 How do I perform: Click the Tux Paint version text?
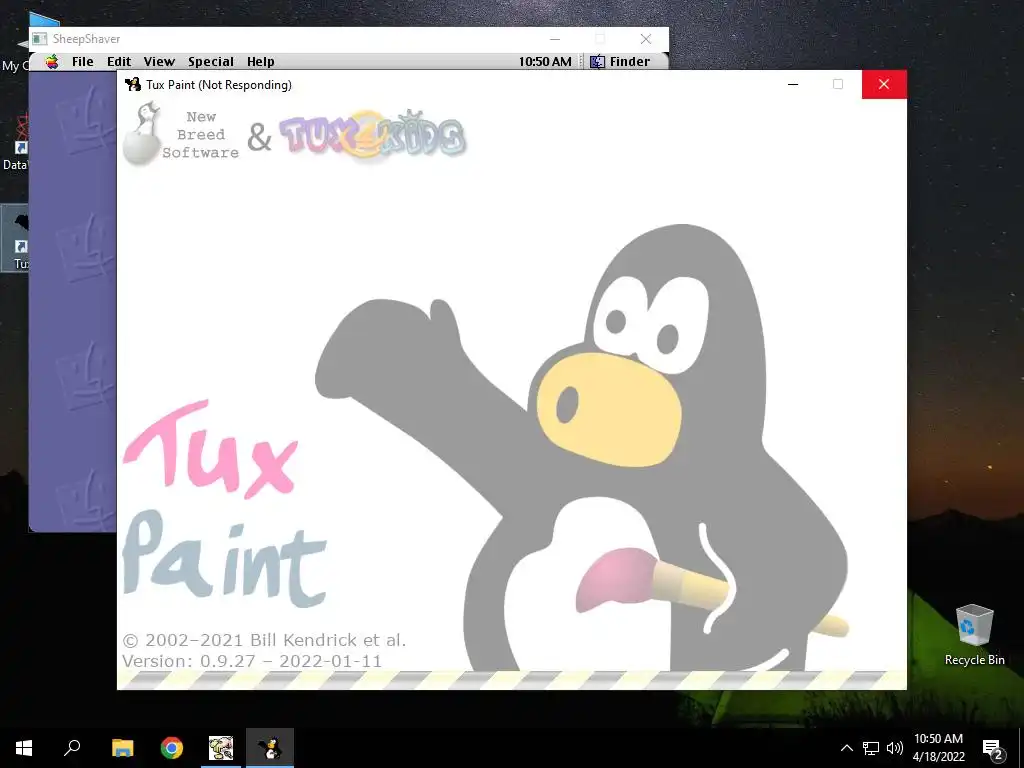[252, 661]
